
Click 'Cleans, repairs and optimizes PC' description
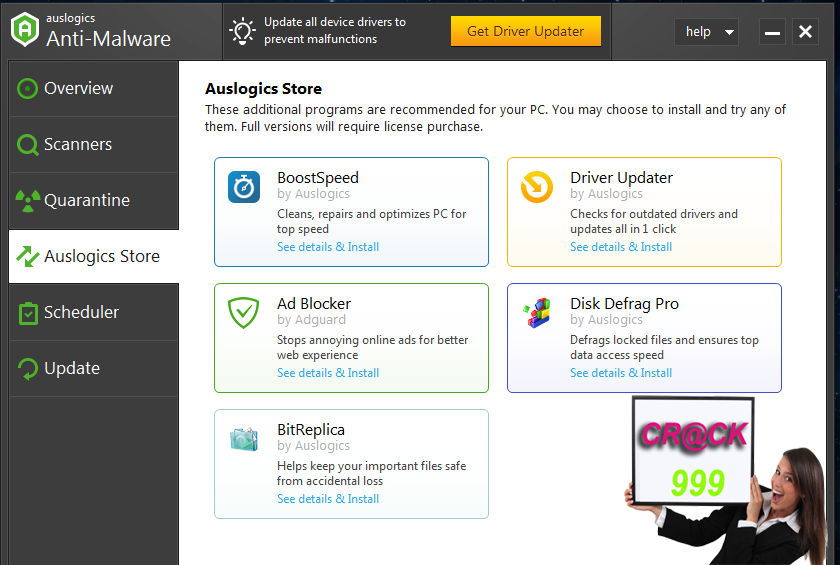coord(371,221)
